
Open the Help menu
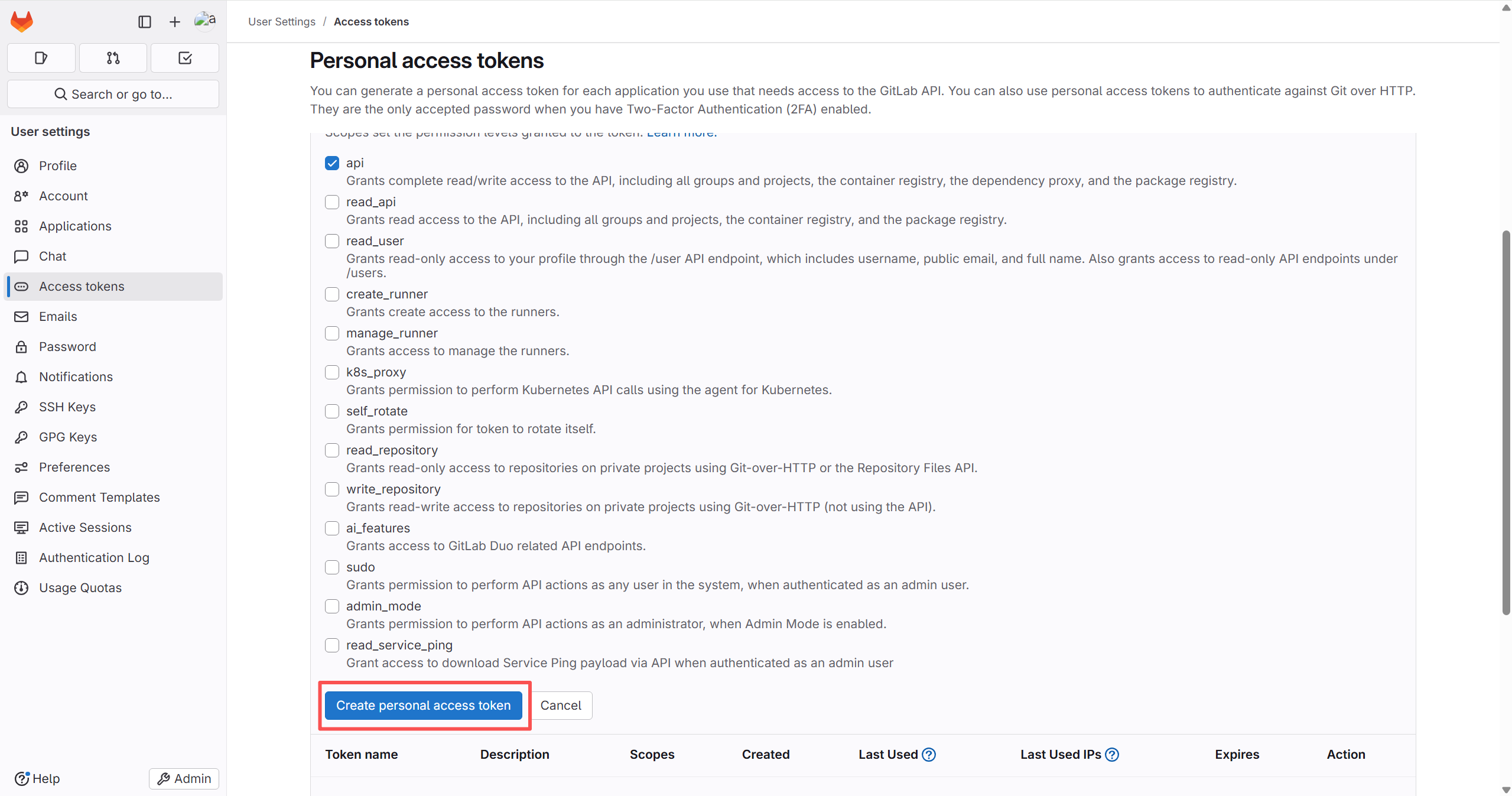[37, 779]
